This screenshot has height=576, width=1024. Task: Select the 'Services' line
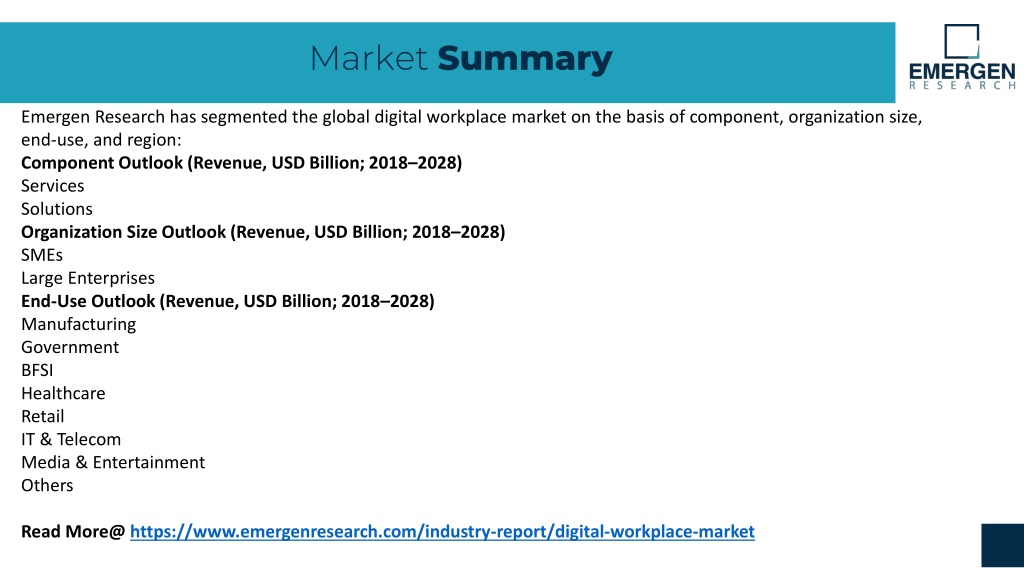click(x=52, y=186)
